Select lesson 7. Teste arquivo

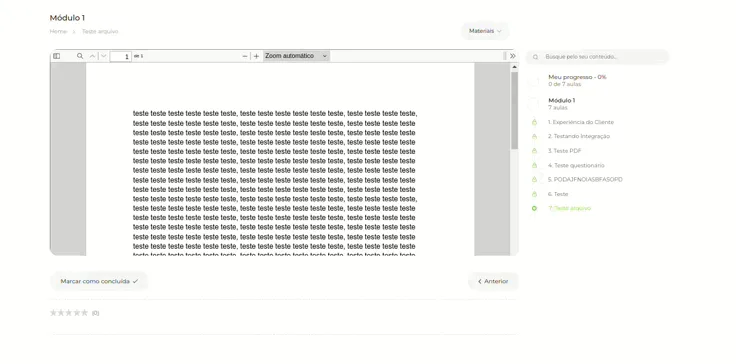coord(569,208)
